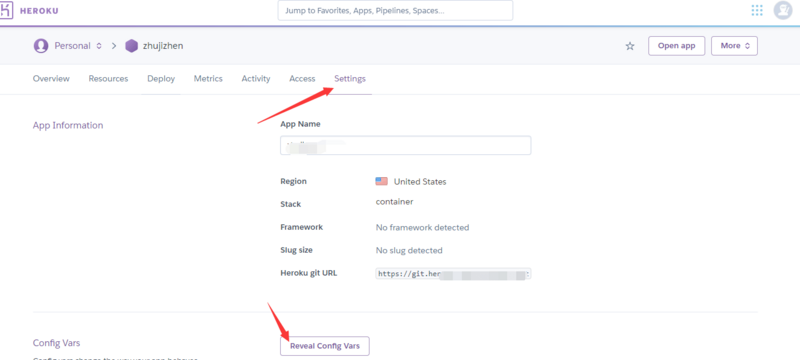The image size is (800, 360).
Task: Switch to the Deploy tab
Action: click(161, 79)
